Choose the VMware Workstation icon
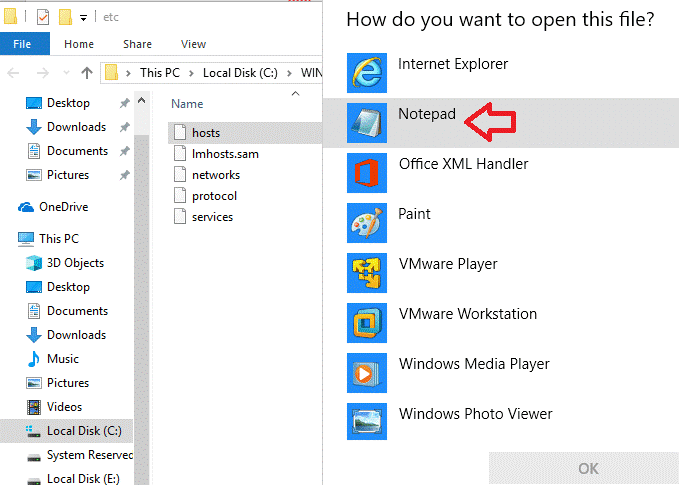 tap(366, 323)
